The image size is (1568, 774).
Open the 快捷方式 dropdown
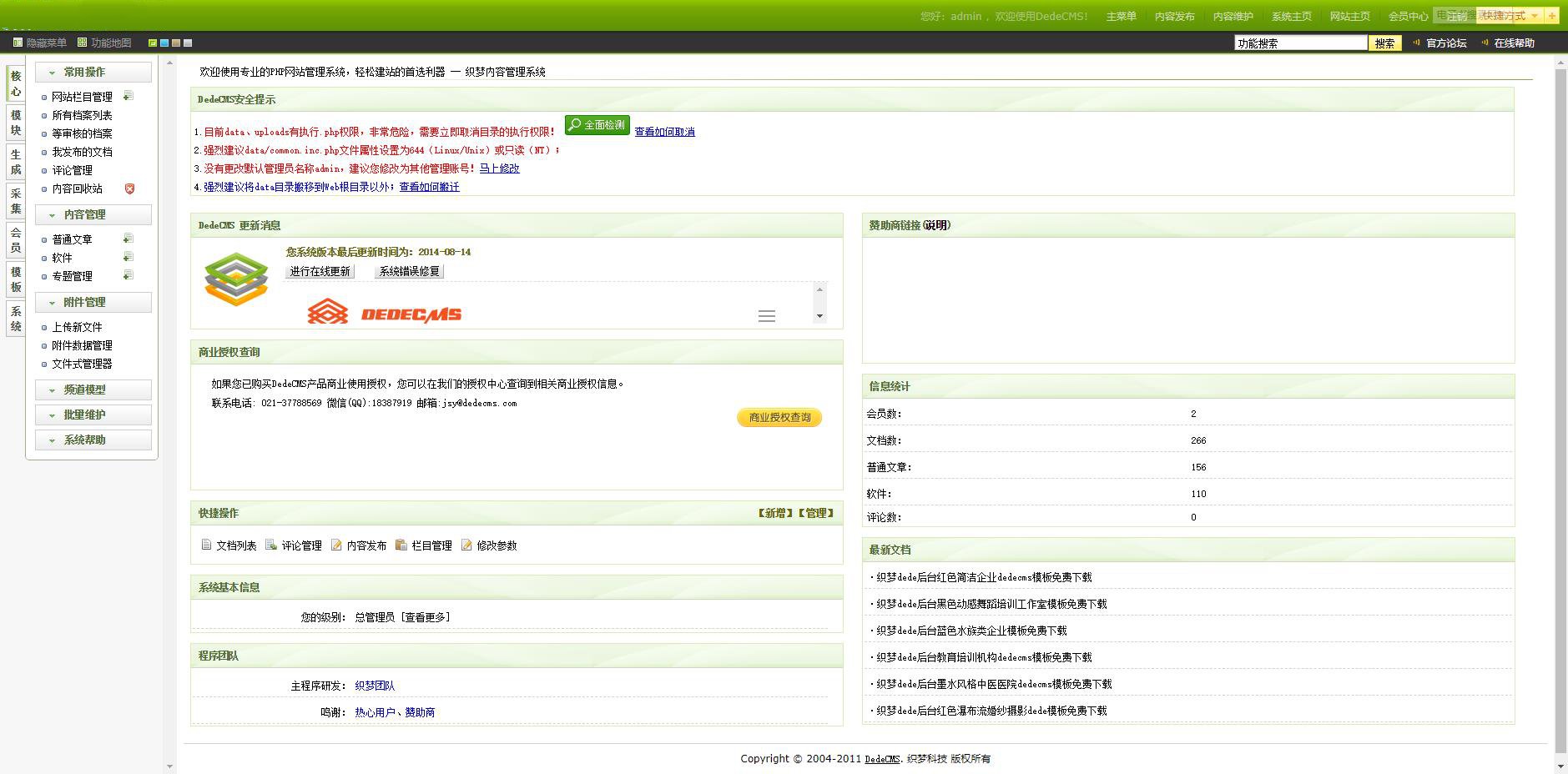pyautogui.click(x=1510, y=16)
